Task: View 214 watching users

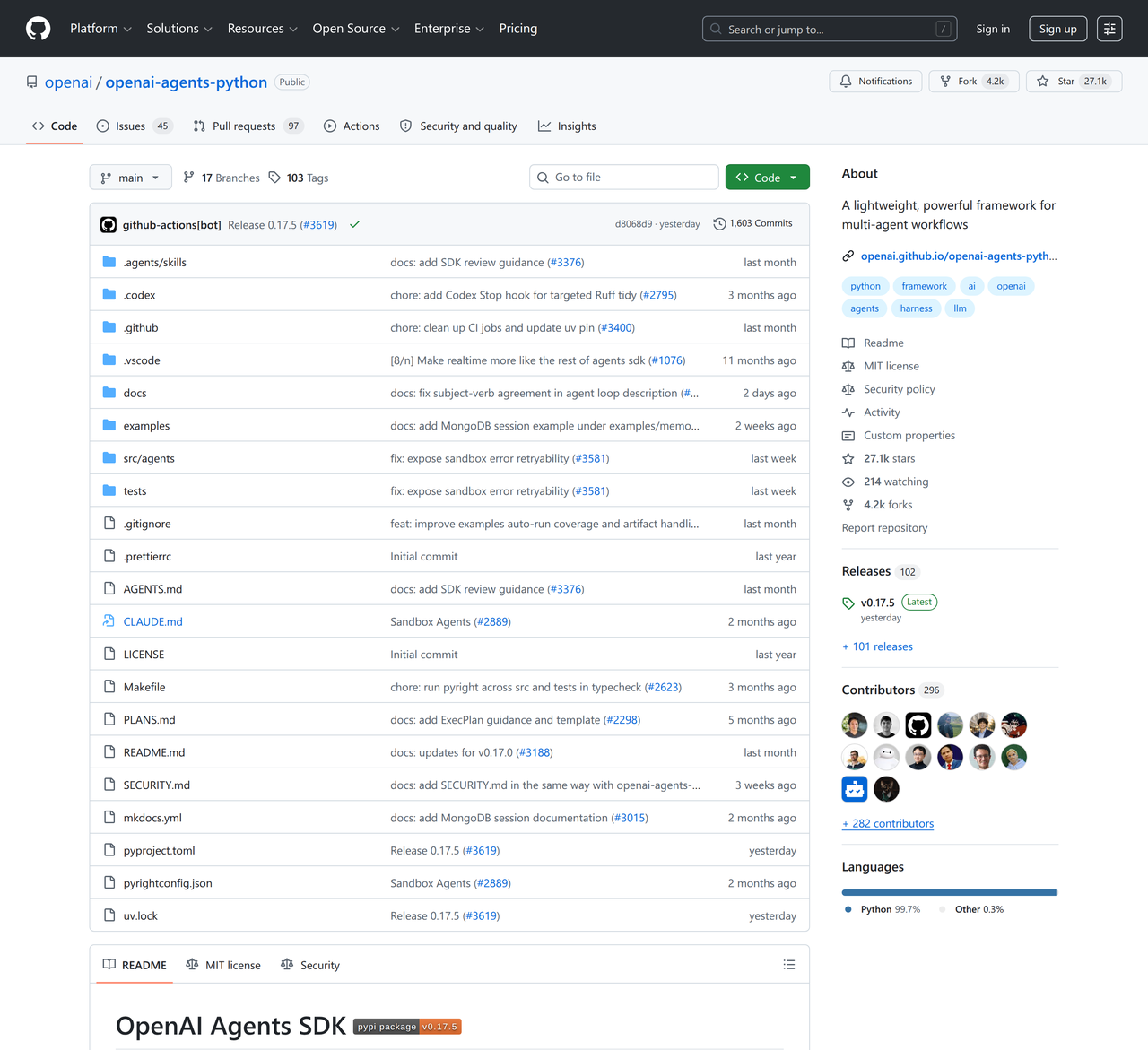Action: 886,482
